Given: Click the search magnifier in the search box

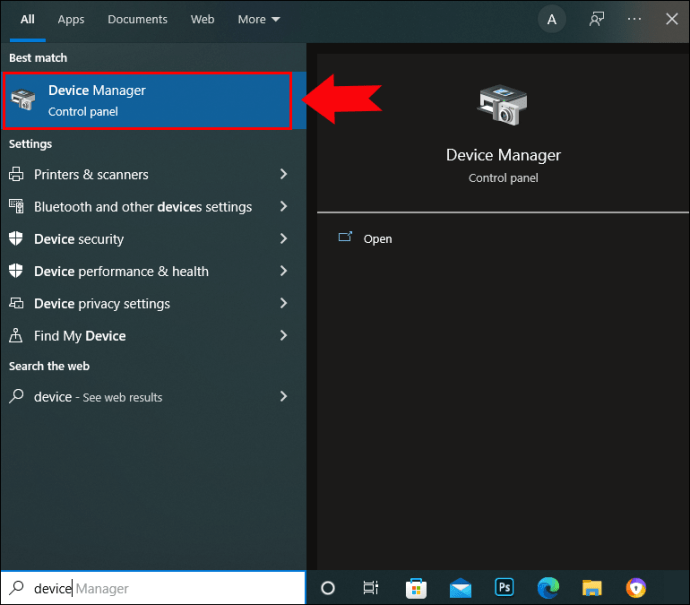Looking at the screenshot, I should point(17,587).
